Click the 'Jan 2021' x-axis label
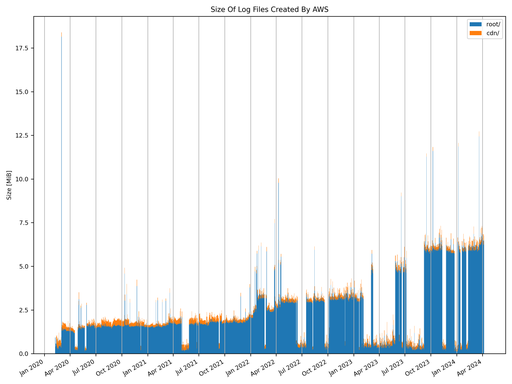This screenshot has height=384, width=512. pos(135,367)
